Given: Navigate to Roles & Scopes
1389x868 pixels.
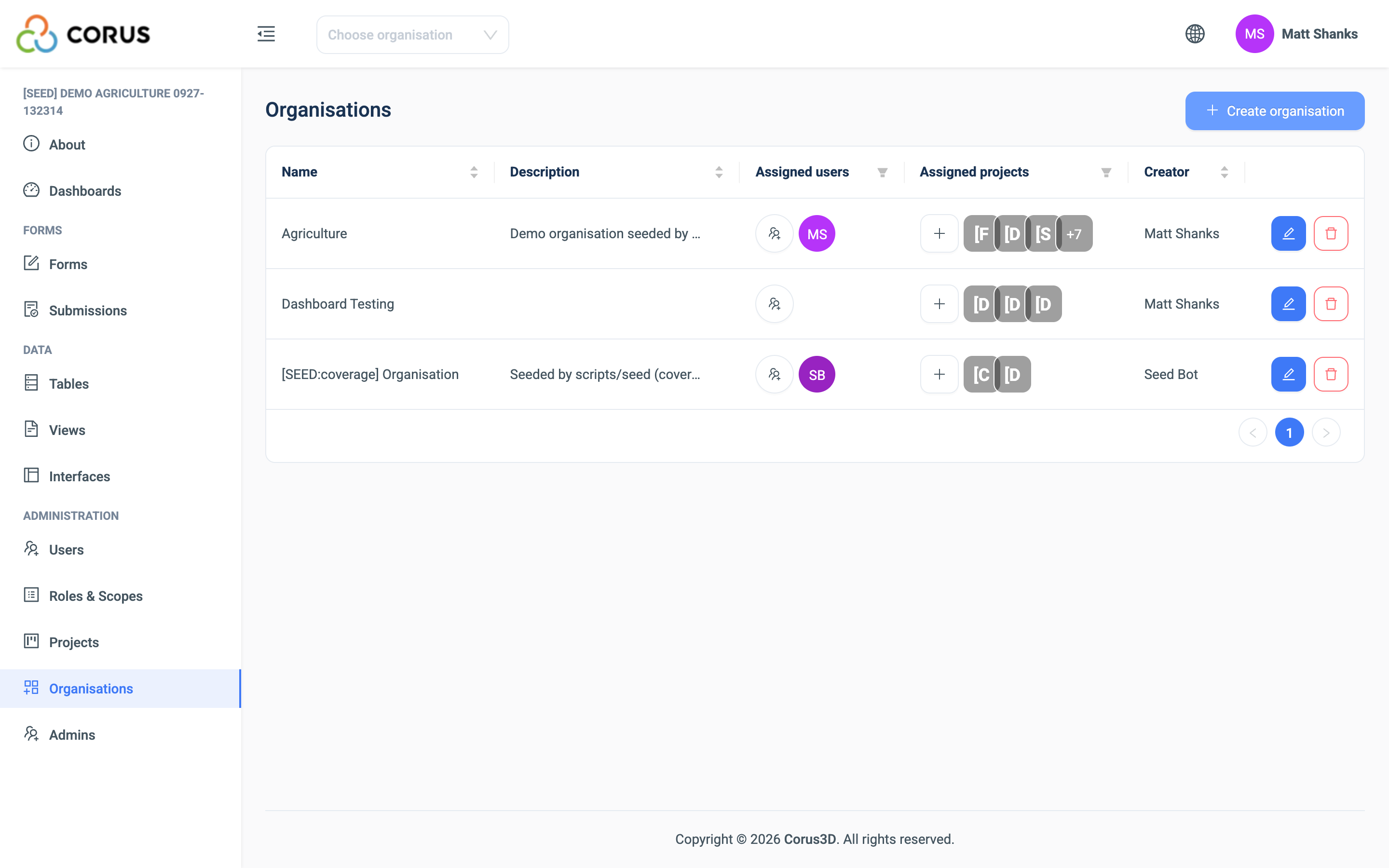Looking at the screenshot, I should pos(121,596).
